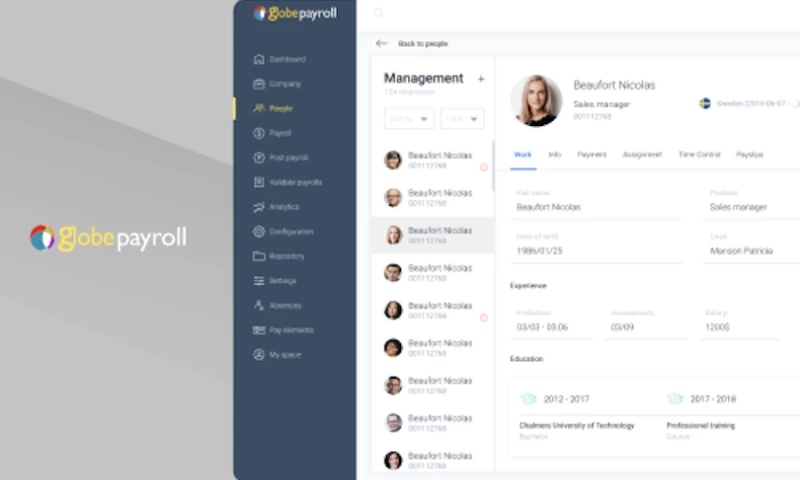The height and width of the screenshot is (480, 800).
Task: Click the Experience section heading
Action: pos(528,286)
